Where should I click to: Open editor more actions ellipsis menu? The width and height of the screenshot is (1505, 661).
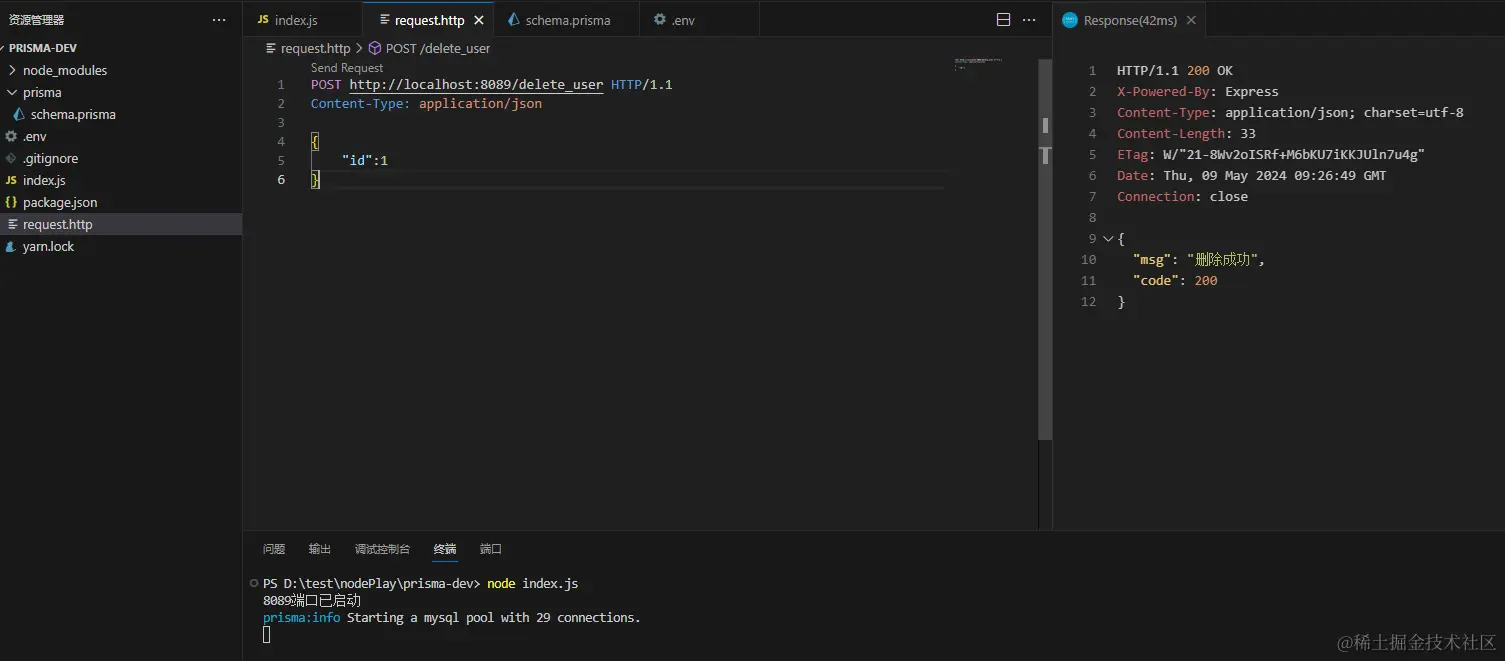pyautogui.click(x=1029, y=20)
